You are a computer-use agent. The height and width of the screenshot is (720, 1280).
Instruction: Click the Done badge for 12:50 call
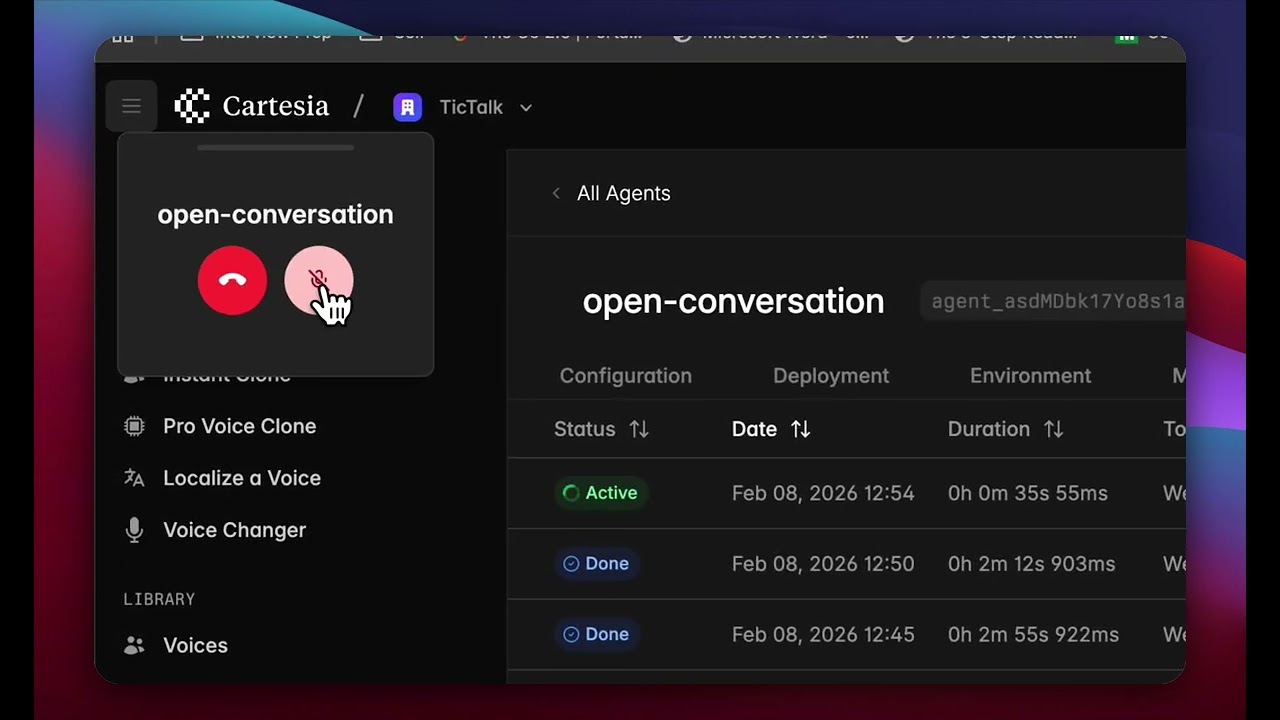point(596,564)
